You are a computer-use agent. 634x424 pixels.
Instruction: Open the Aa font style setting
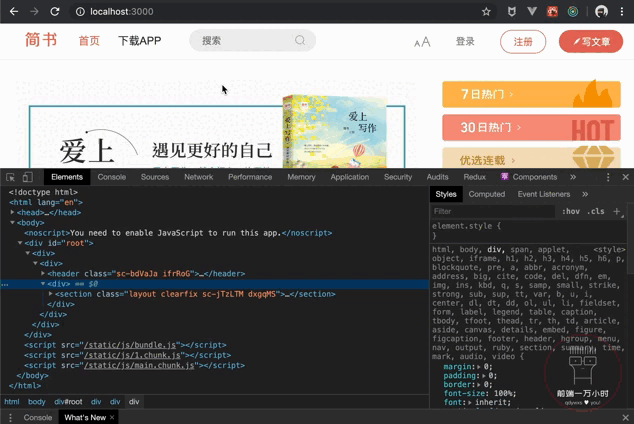pos(422,42)
